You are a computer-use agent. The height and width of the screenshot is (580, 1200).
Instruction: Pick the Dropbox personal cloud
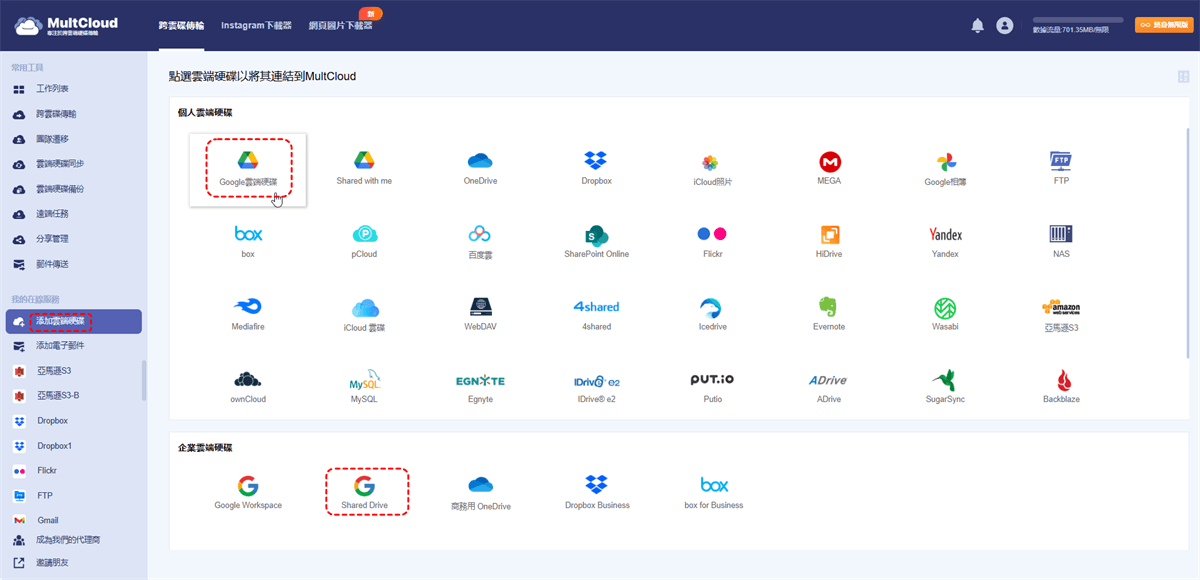(x=596, y=168)
